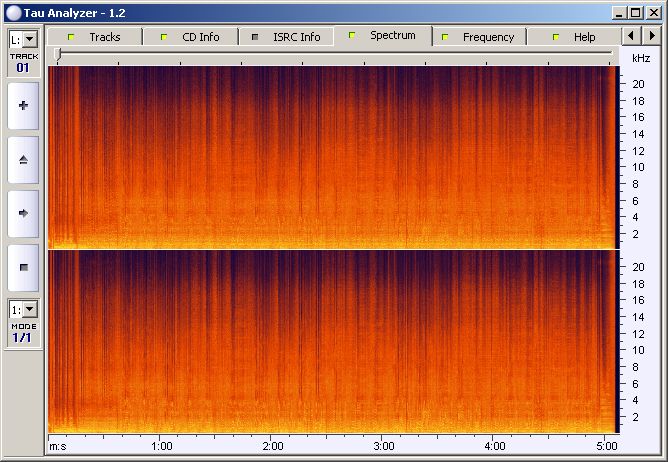Click the upper channel spectrogram
The width and height of the screenshot is (668, 462).
click(x=331, y=157)
